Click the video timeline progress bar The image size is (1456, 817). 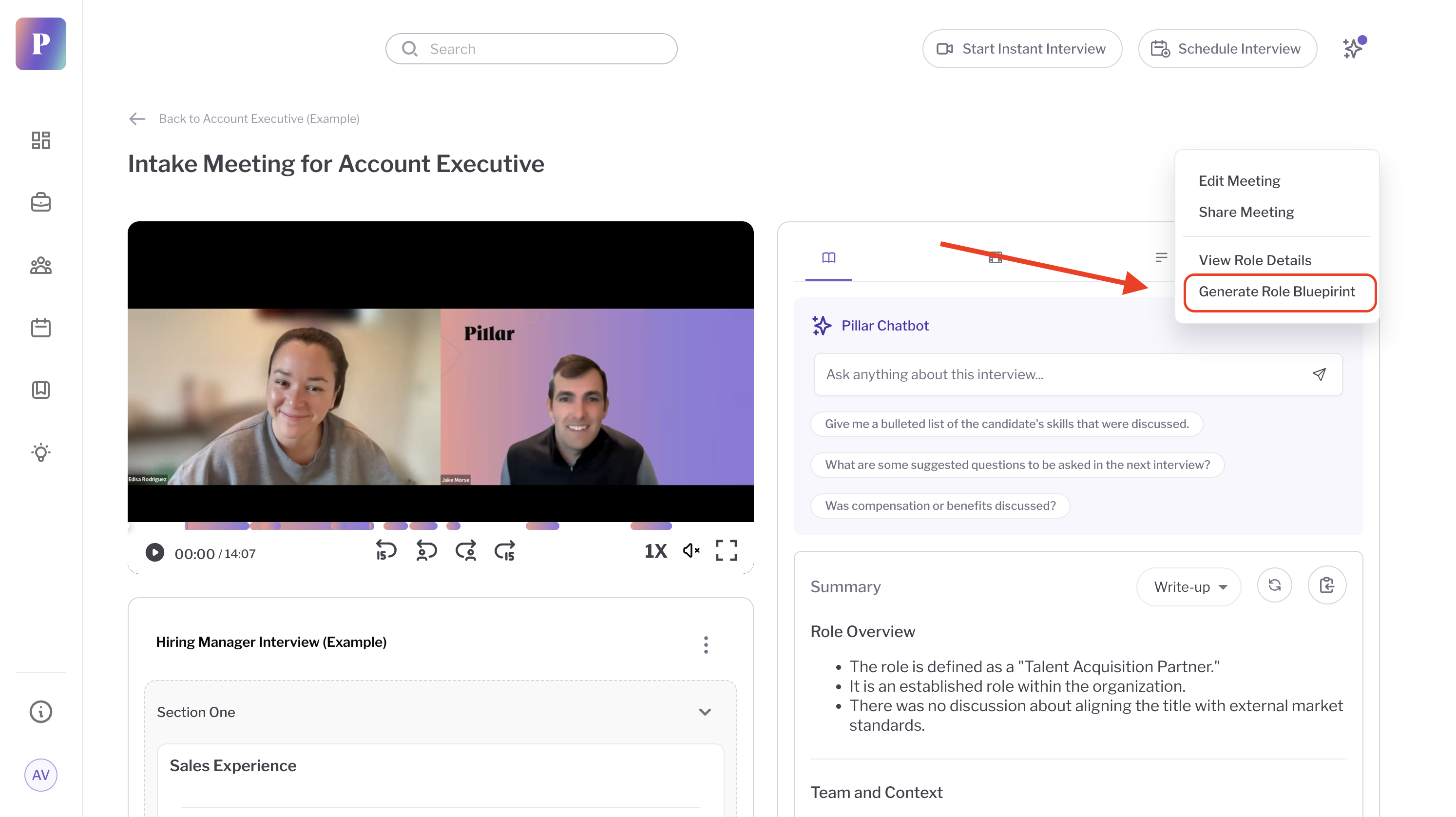coord(441,526)
